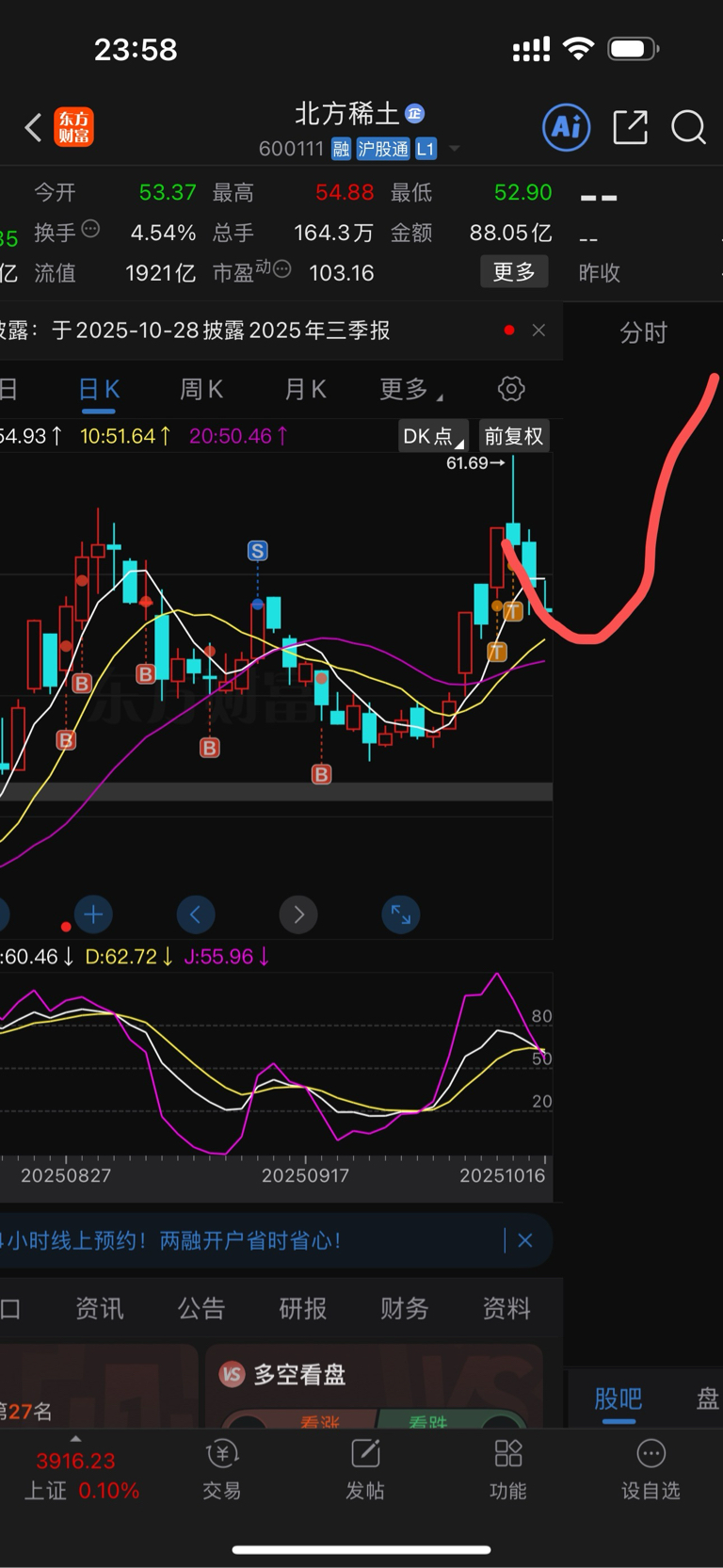Open the search magnifier icon
723x1568 pixels.
tap(688, 127)
